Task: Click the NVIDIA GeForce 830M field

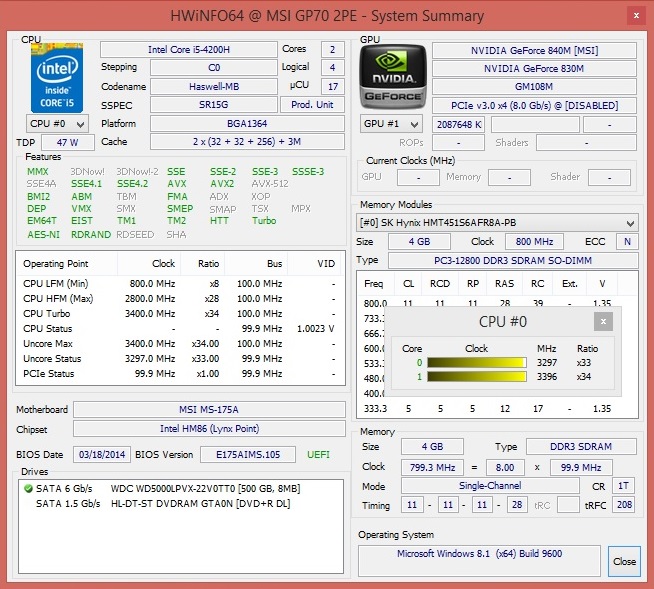Action: (534, 68)
